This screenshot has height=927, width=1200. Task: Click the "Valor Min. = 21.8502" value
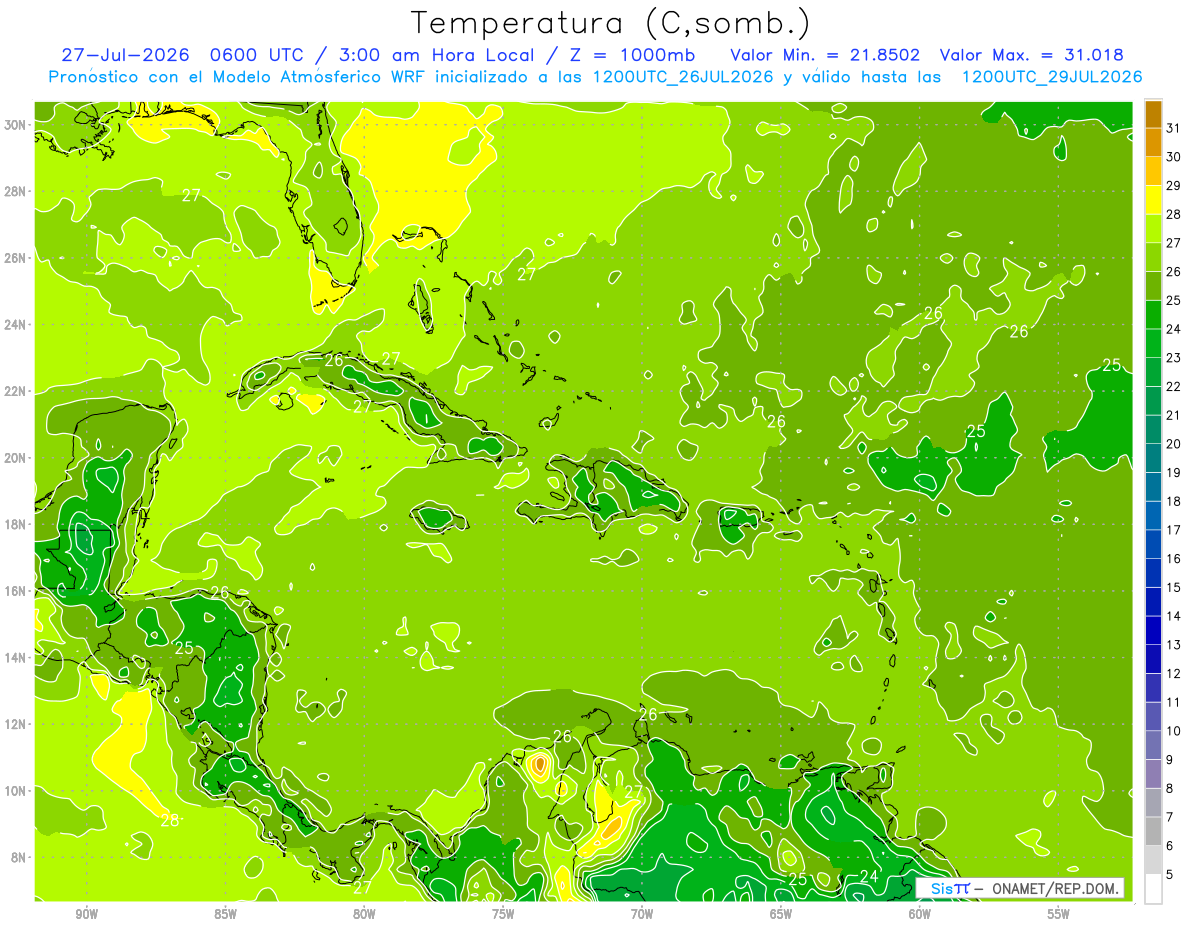tap(825, 55)
